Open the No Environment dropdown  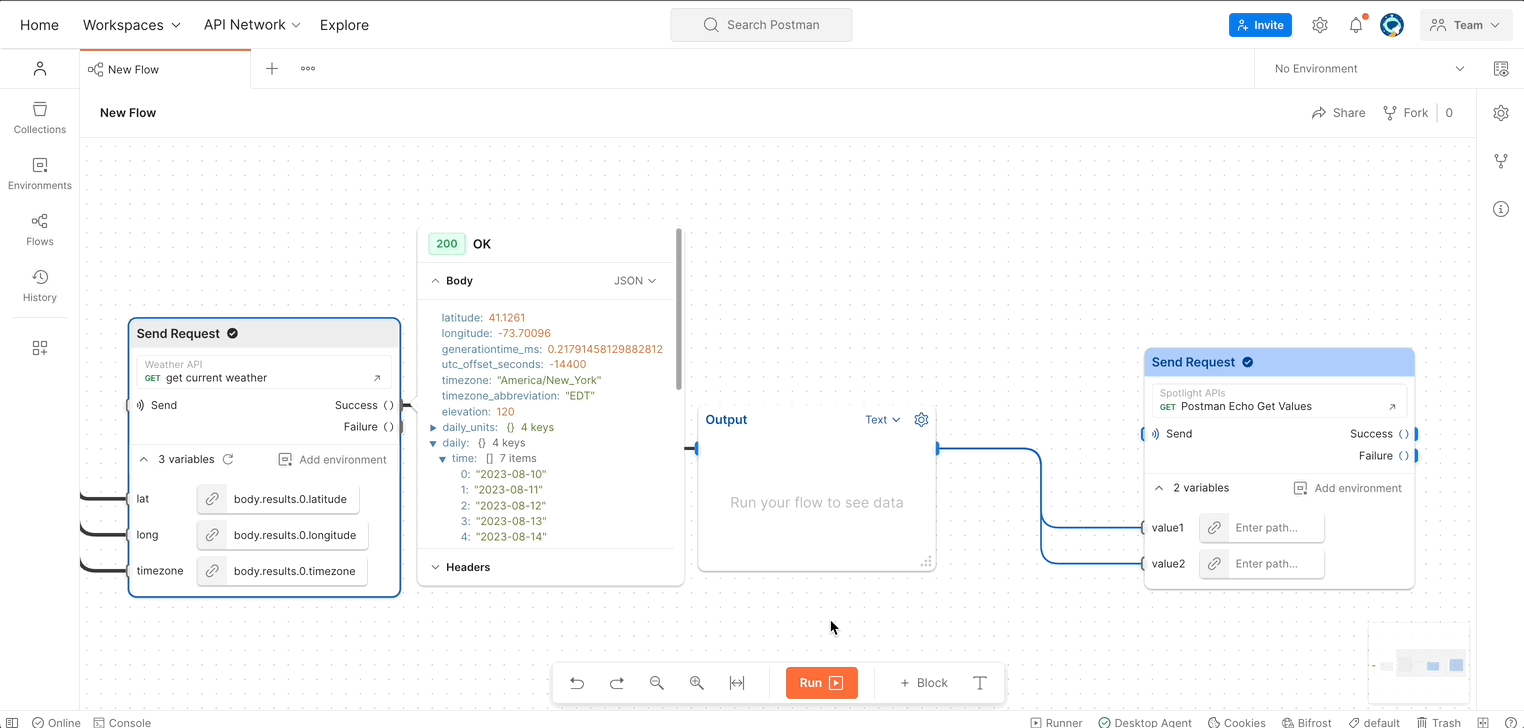(x=1363, y=68)
